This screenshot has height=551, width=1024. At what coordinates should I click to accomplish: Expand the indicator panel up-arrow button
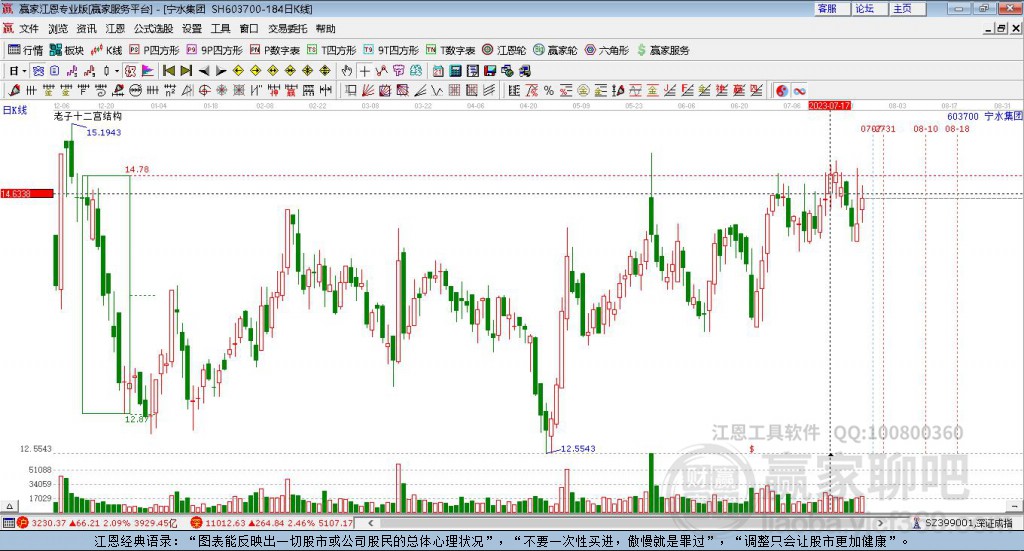8,506
